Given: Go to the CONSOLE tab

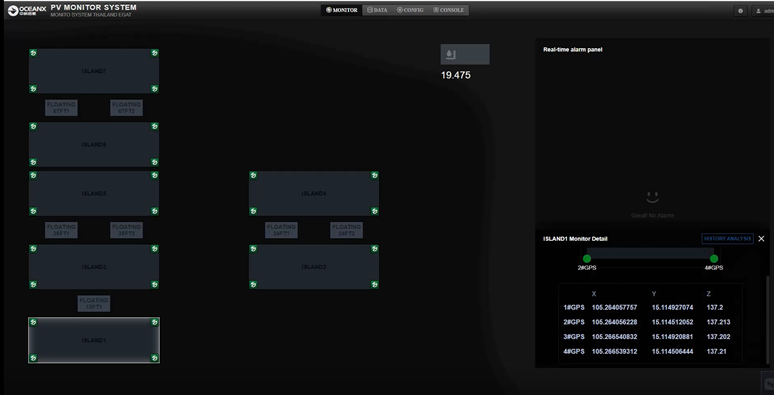Looking at the screenshot, I should point(449,10).
